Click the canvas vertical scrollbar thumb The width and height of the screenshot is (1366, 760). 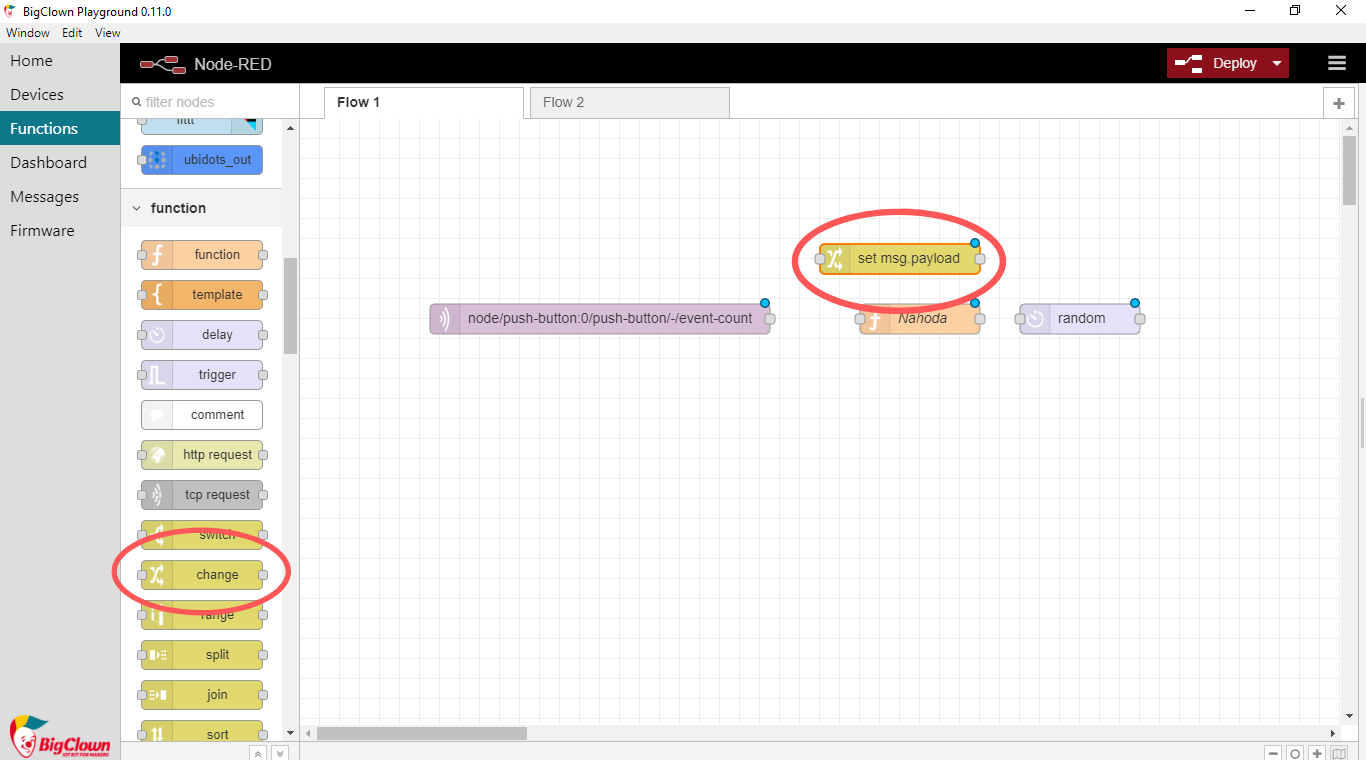[x=1349, y=170]
